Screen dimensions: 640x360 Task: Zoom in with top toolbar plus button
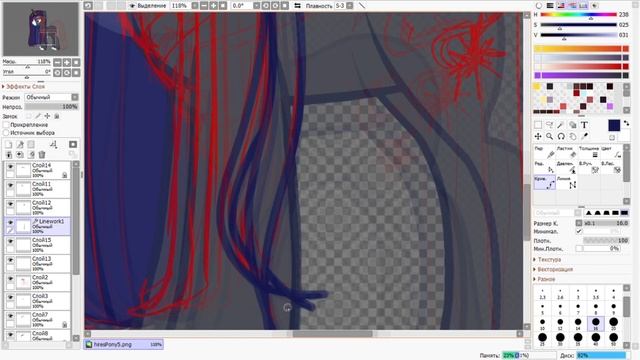[213, 6]
